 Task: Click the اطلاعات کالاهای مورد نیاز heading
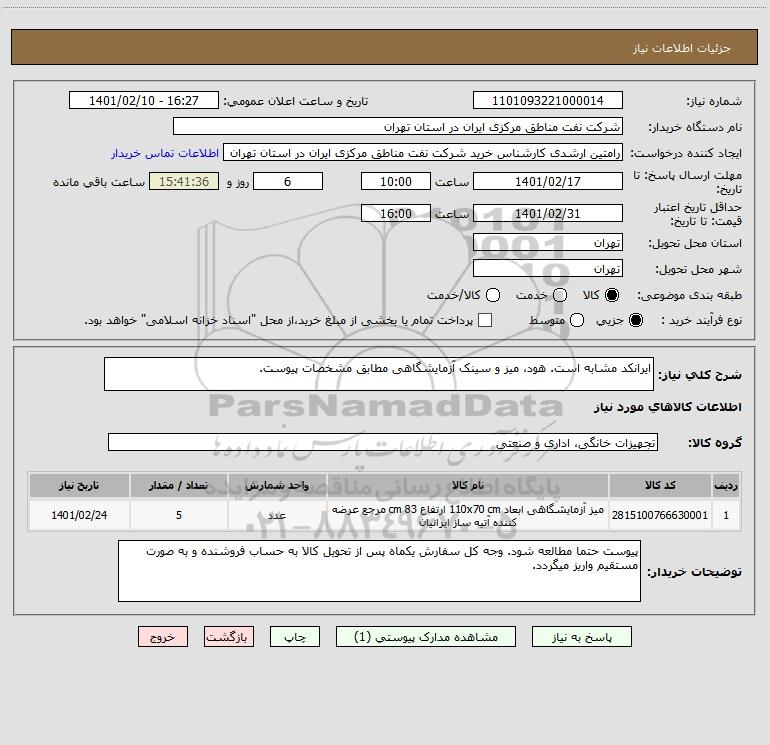pyautogui.click(x=667, y=407)
